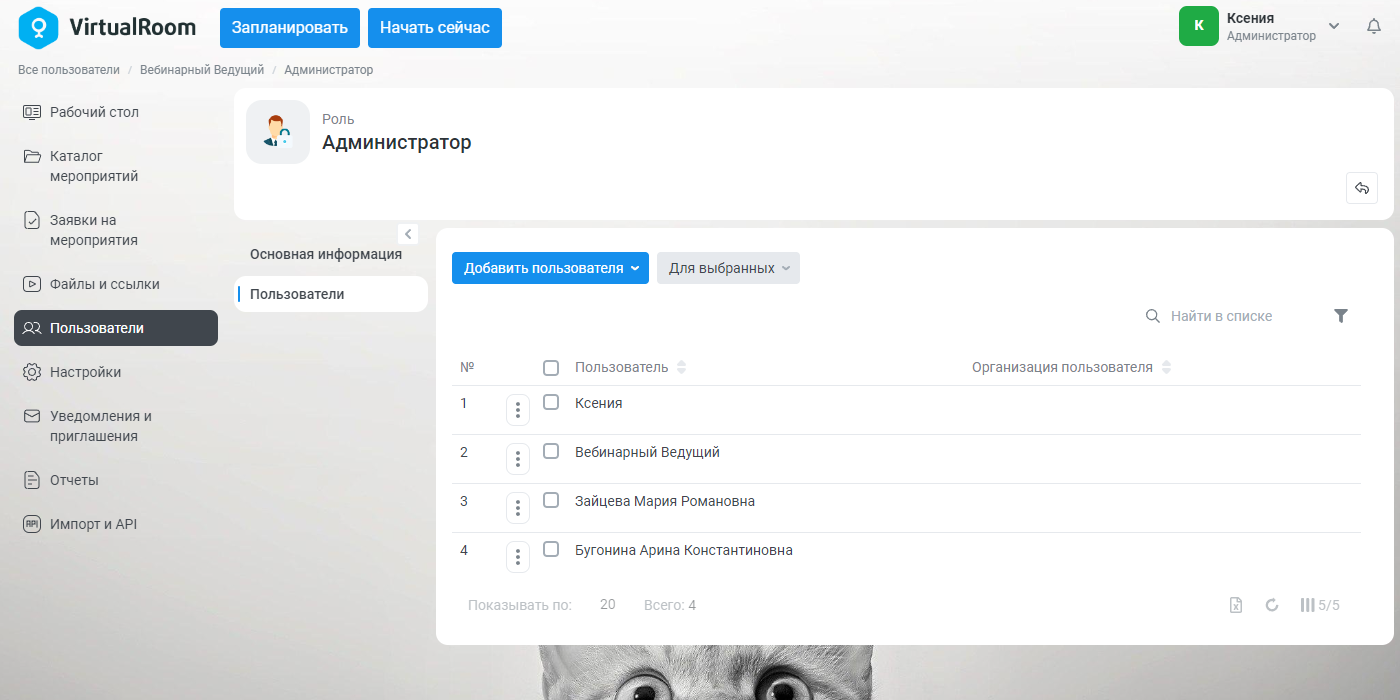
Task: Navigate to Файлы и ссылки
Action: coord(116,284)
